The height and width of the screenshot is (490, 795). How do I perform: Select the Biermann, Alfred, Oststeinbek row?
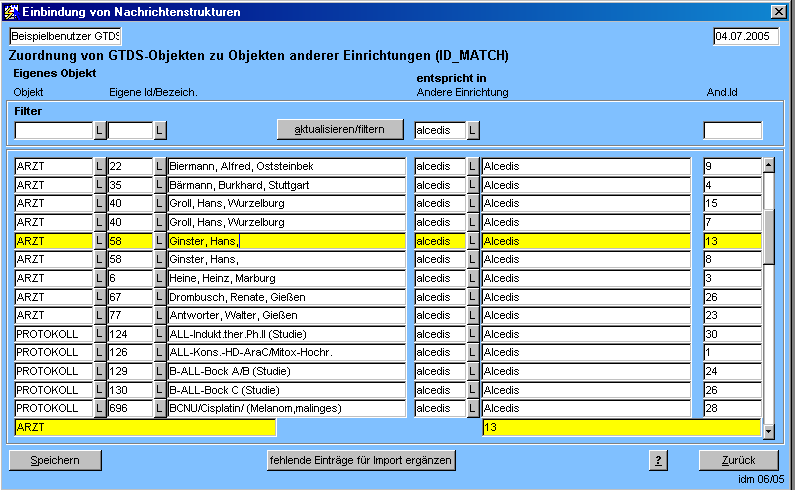286,167
